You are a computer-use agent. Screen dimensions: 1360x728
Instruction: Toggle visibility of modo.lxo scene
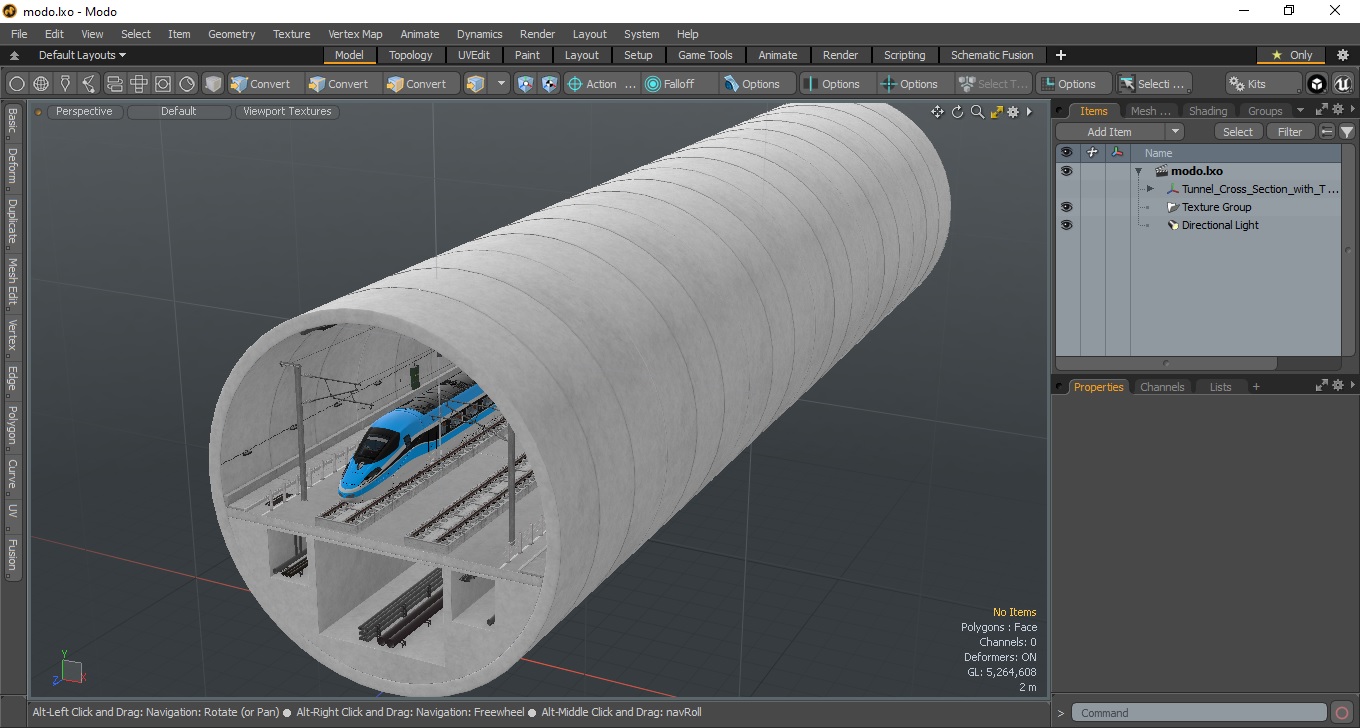point(1066,171)
